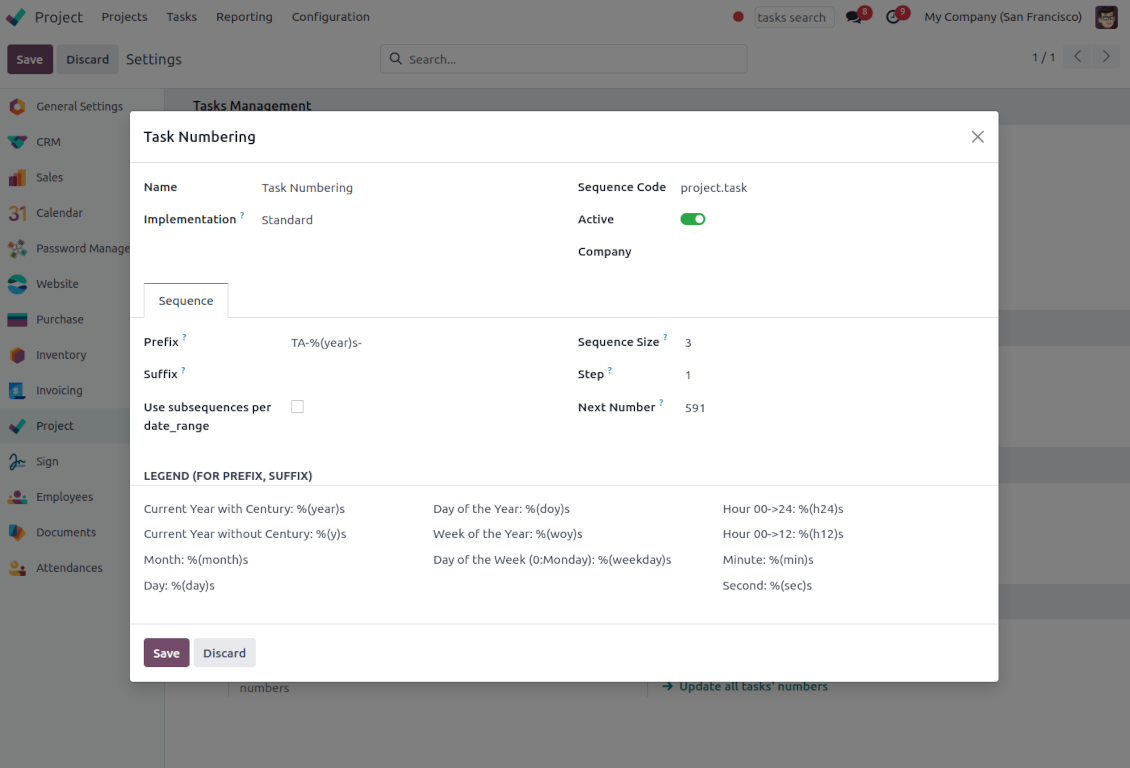Click legend text Week of the Year
Image resolution: width=1130 pixels, height=768 pixels.
point(507,534)
